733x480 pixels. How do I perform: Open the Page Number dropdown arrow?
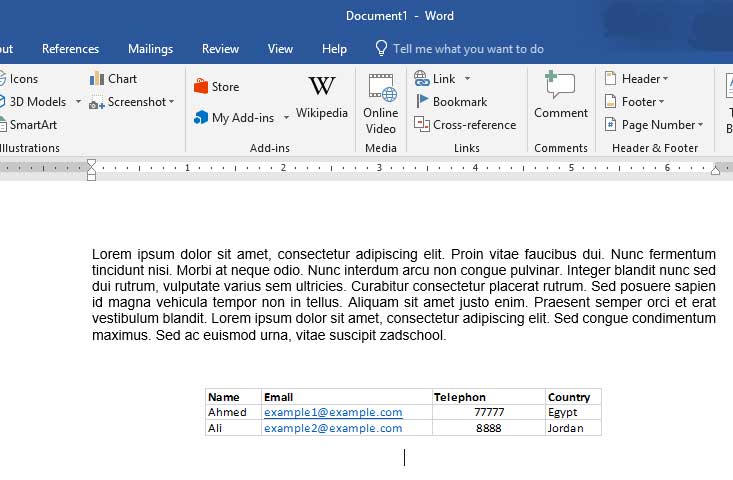700,125
